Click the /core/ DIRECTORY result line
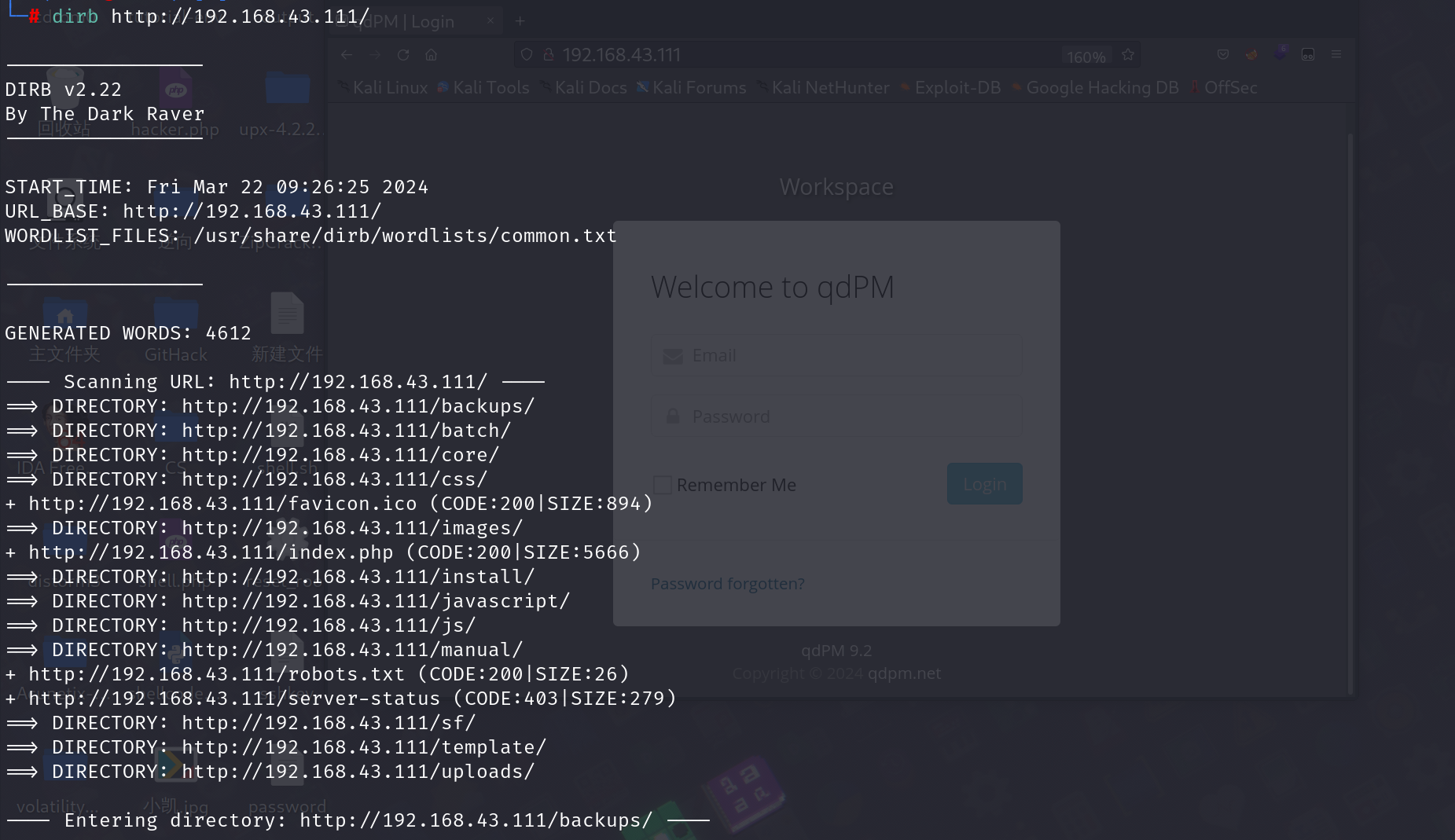Screen dimensions: 1455x840 click(253, 455)
